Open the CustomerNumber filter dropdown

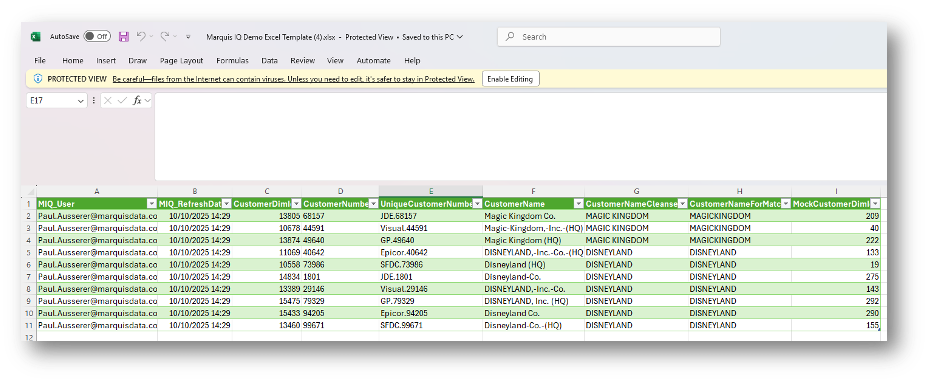tap(373, 204)
